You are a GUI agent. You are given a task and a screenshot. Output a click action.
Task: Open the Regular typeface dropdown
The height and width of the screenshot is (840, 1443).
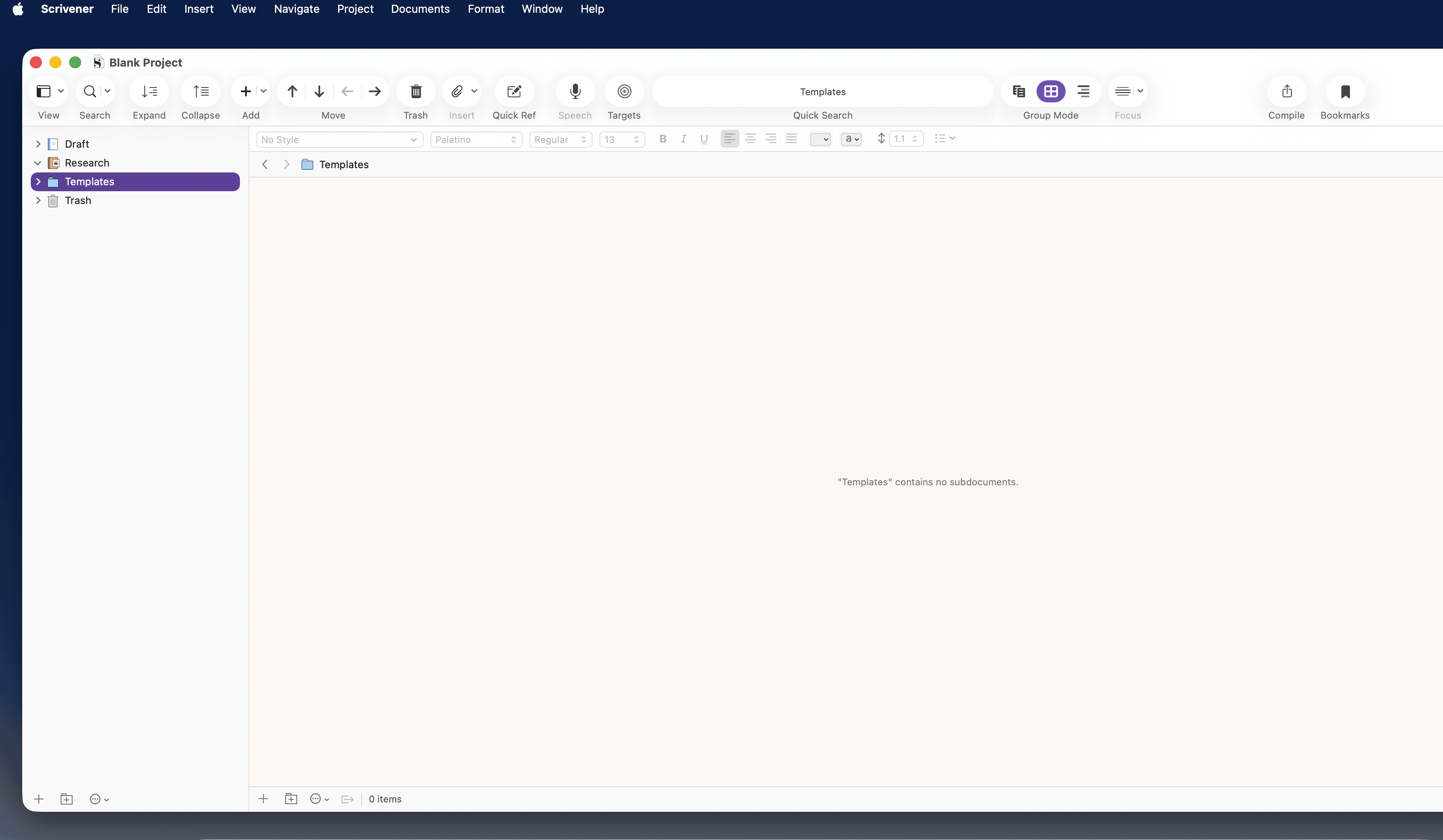pyautogui.click(x=561, y=139)
